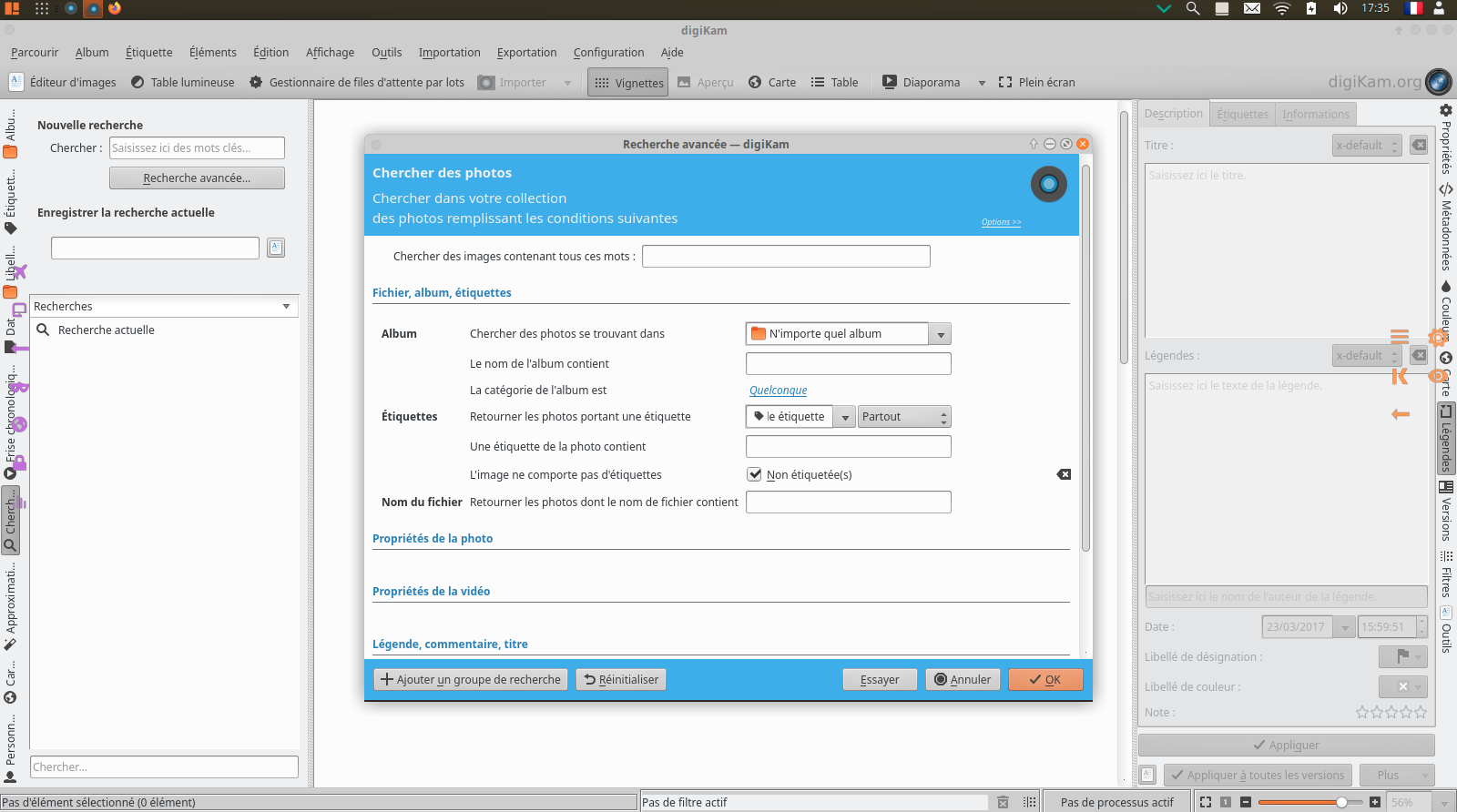Uncheck Non étiquetée(s) checkbox
Screen dimensions: 1457x812
[754, 473]
